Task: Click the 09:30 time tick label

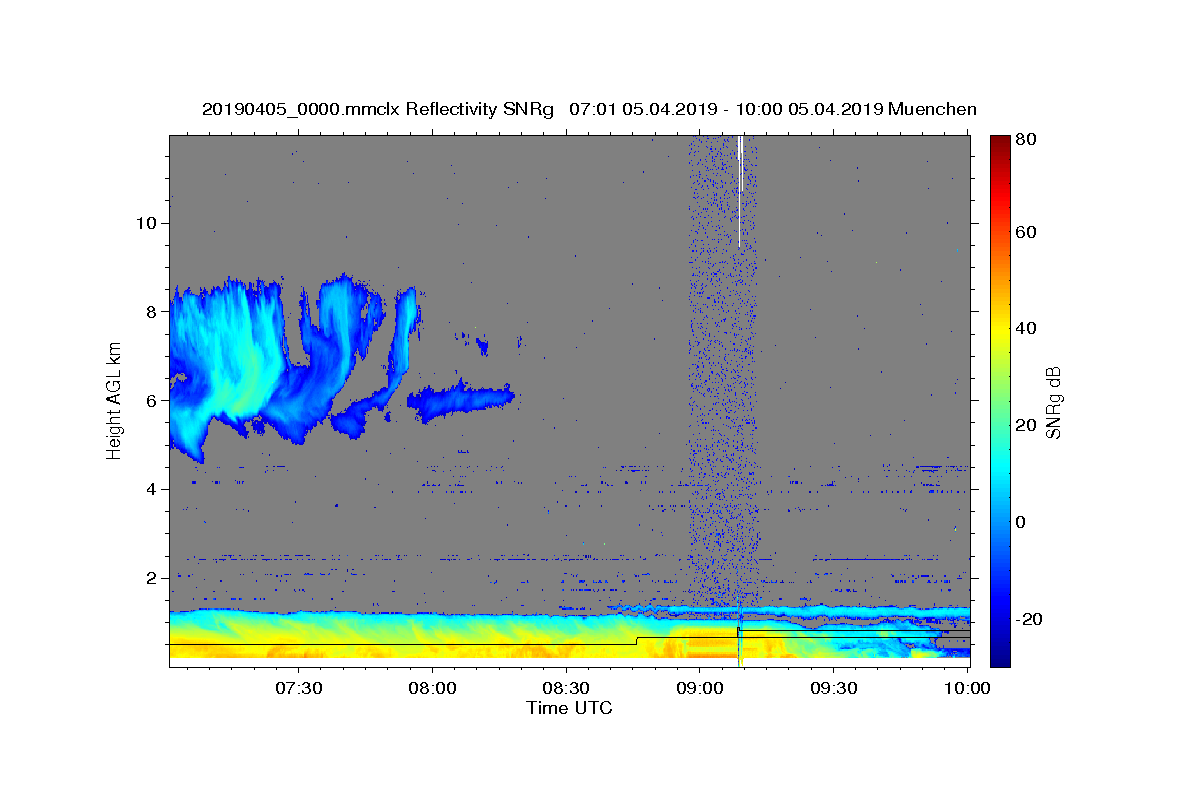Action: 834,689
